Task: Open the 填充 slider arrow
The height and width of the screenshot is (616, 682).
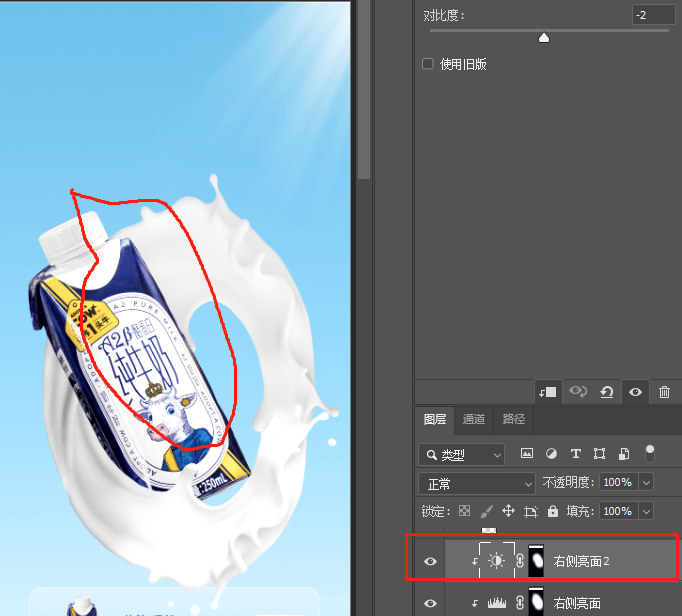Action: coord(646,511)
